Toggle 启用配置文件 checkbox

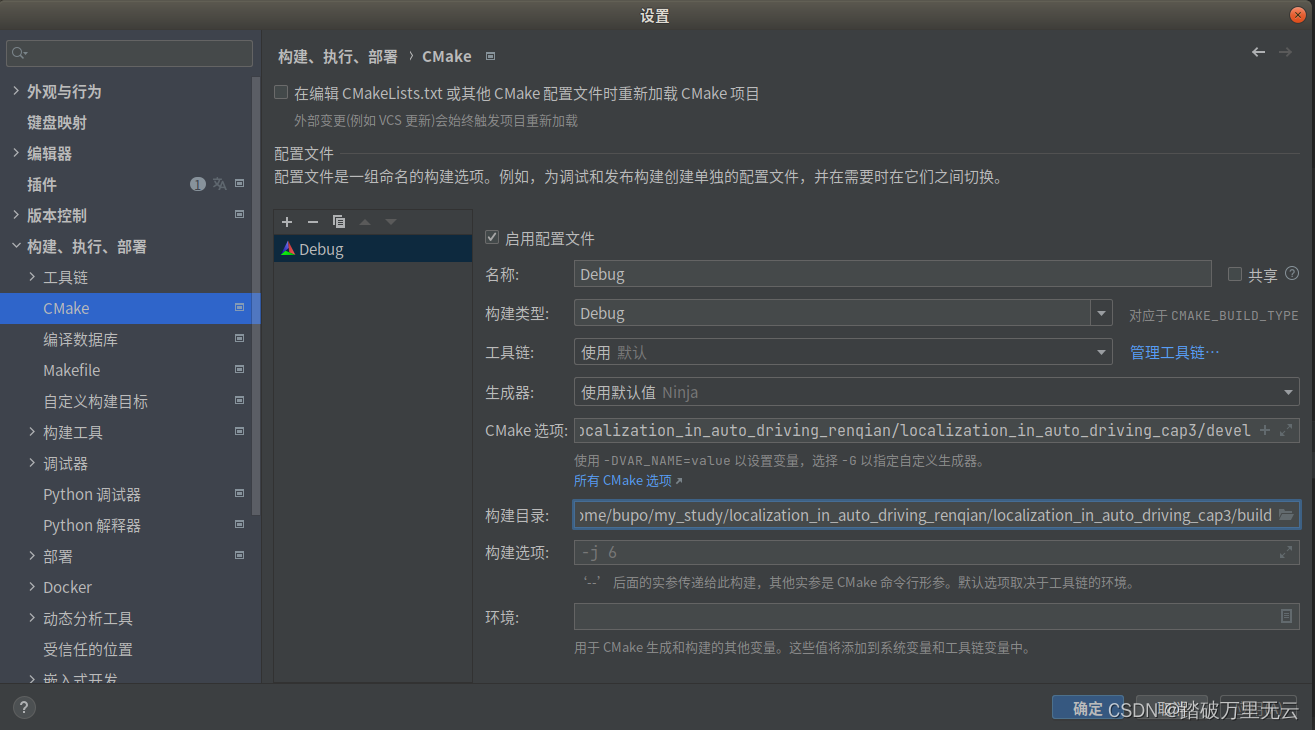491,238
